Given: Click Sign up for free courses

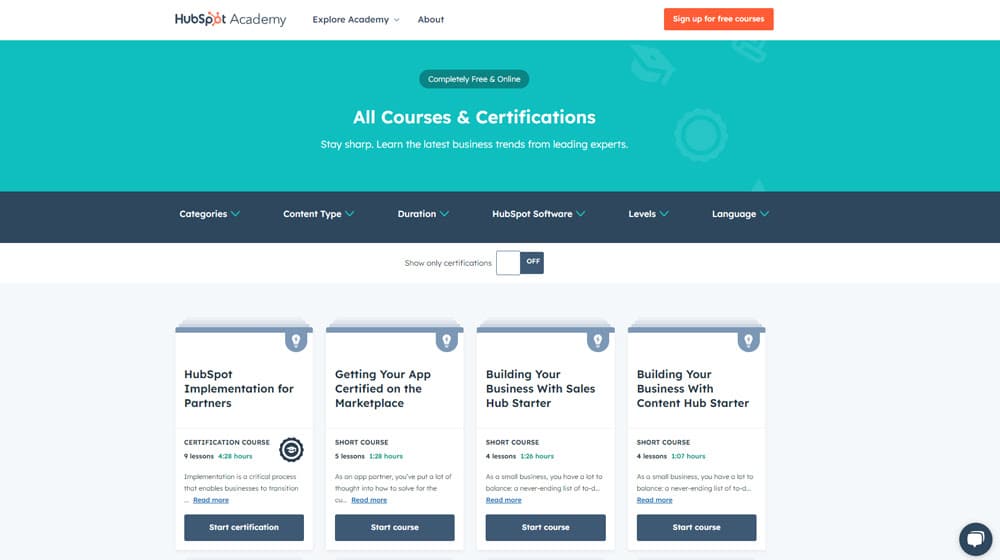Looking at the screenshot, I should click(x=718, y=19).
